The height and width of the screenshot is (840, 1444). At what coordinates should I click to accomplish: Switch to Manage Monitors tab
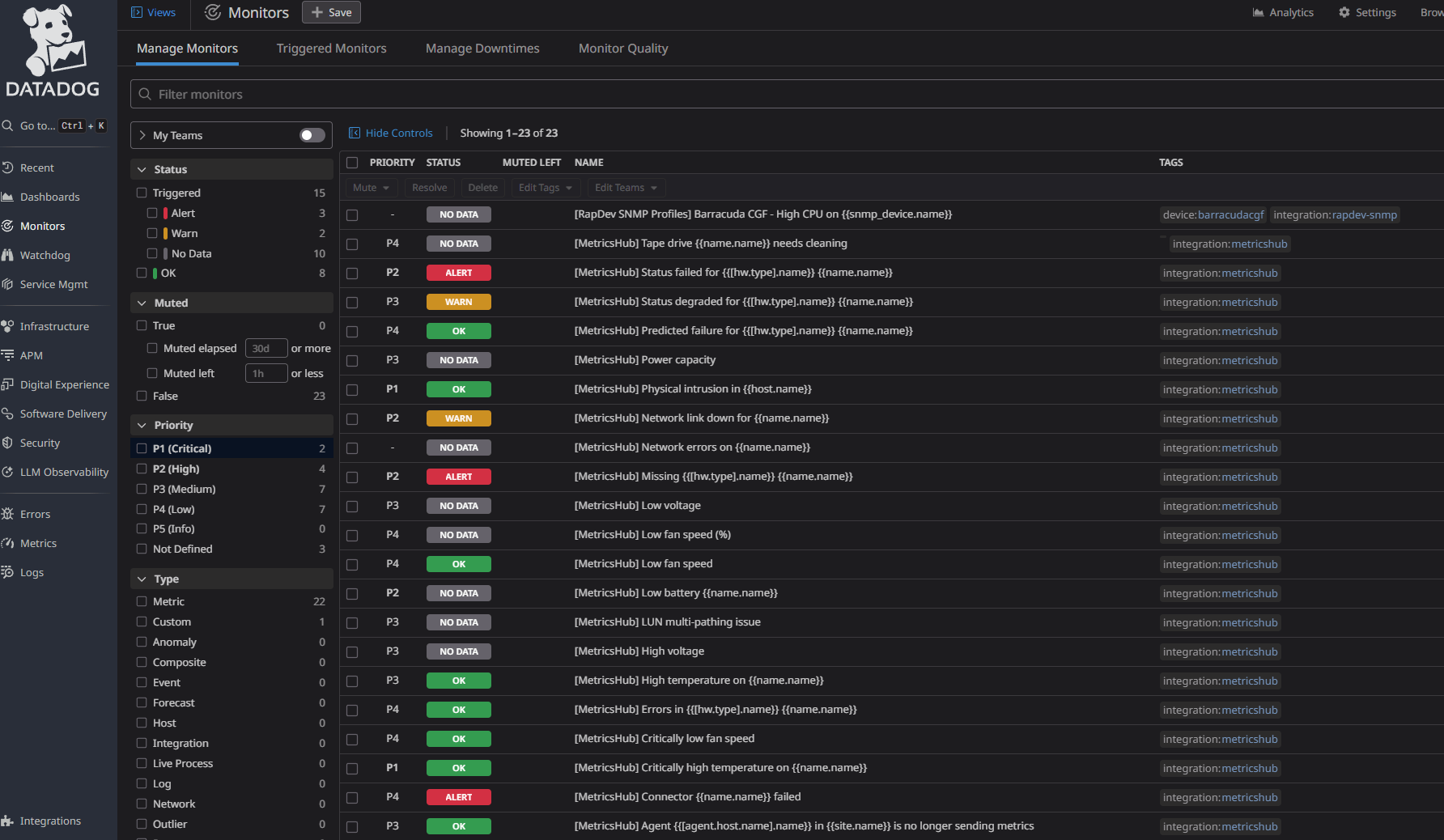(x=187, y=49)
